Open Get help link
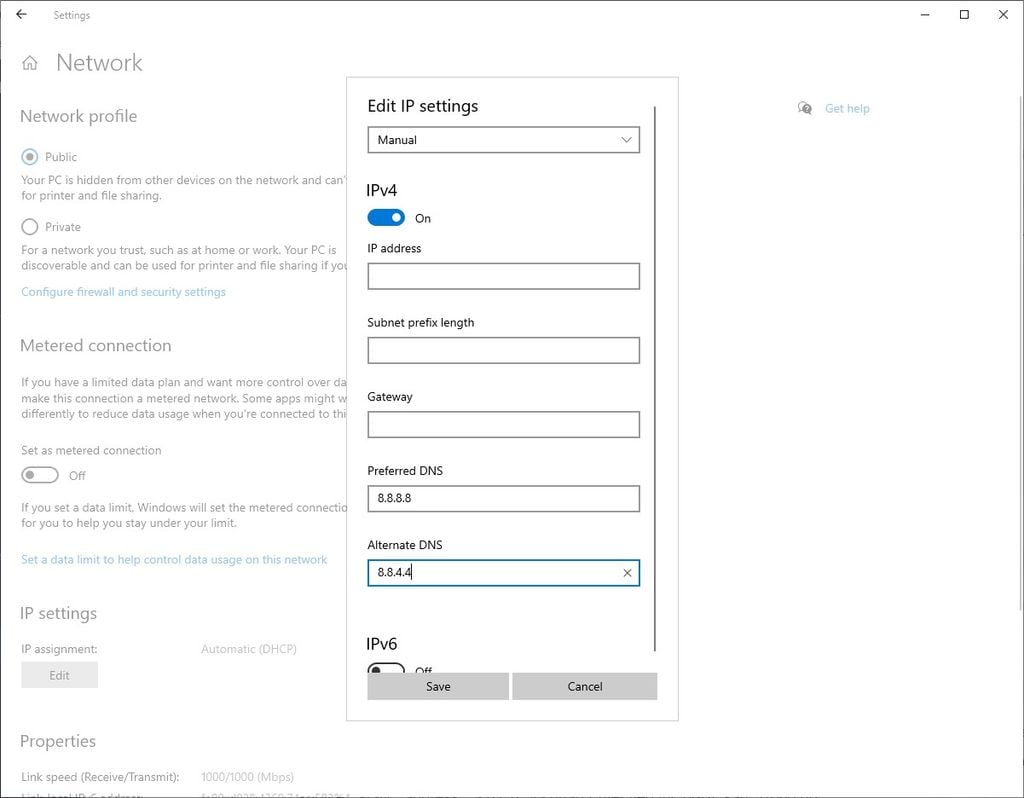The width and height of the screenshot is (1024, 798). point(847,108)
